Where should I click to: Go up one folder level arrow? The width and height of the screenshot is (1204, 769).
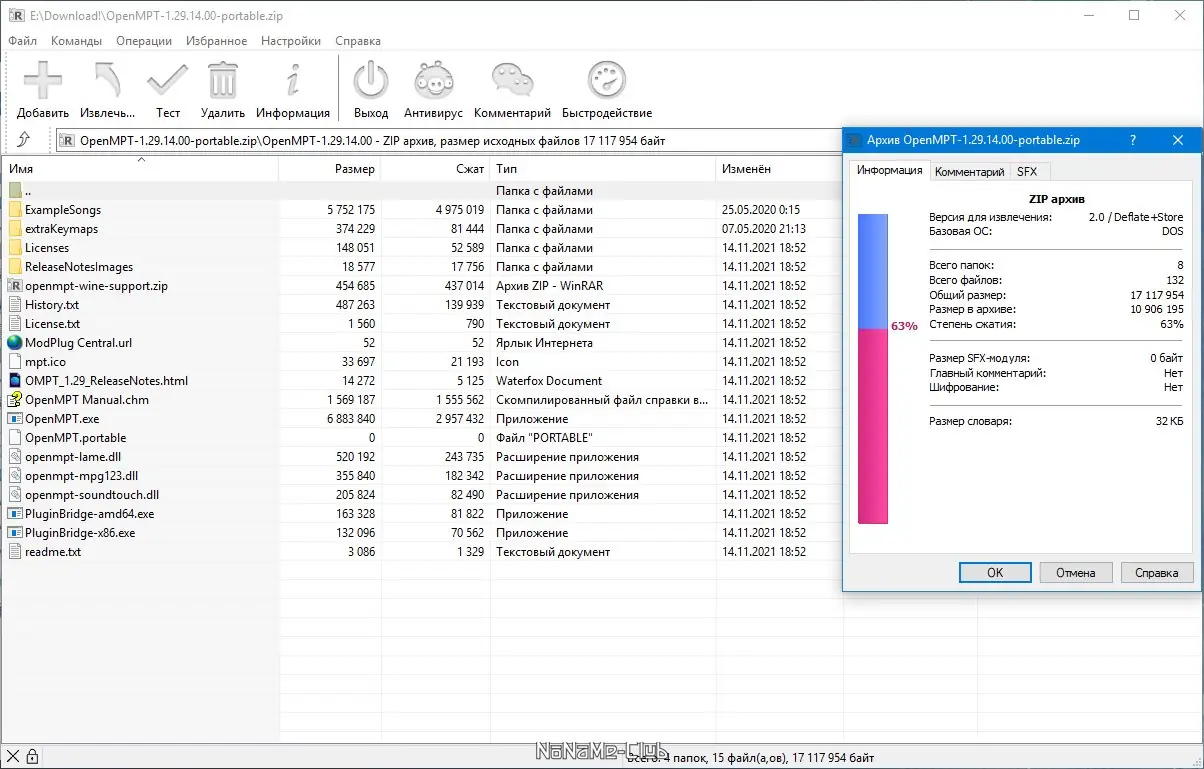tap(24, 141)
